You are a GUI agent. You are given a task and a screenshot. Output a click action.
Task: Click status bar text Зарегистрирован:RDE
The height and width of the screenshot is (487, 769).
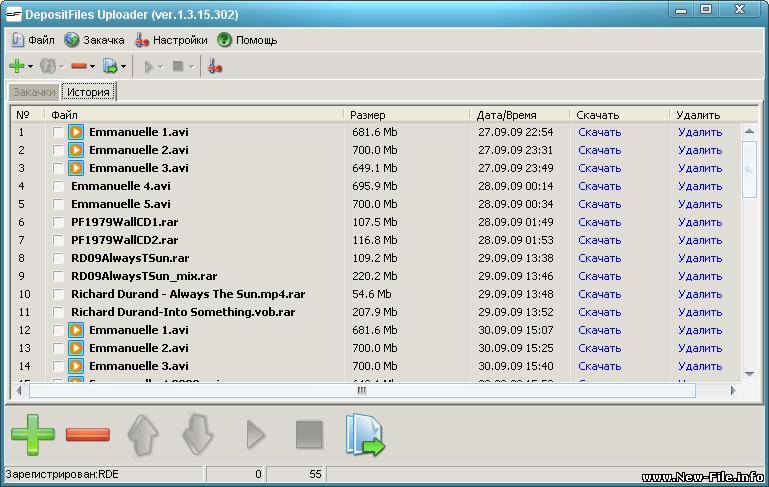click(62, 474)
